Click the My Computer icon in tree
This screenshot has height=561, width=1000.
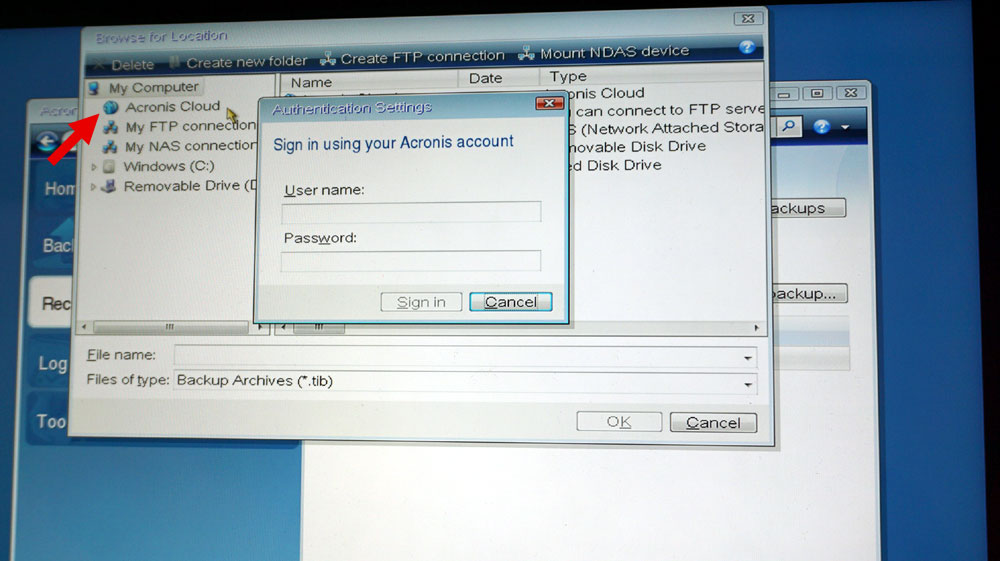click(x=94, y=87)
